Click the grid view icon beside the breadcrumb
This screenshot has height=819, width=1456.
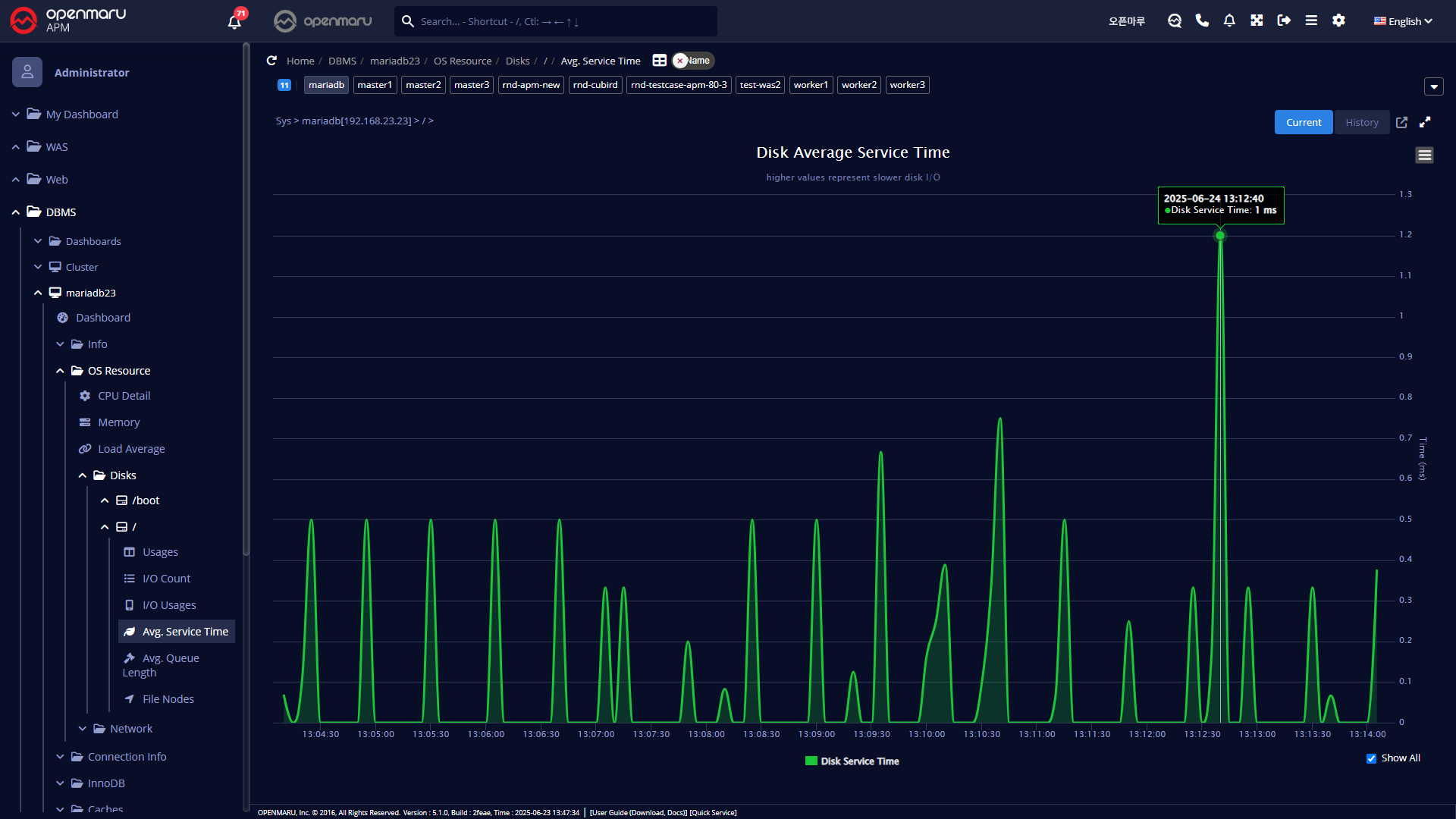[660, 61]
